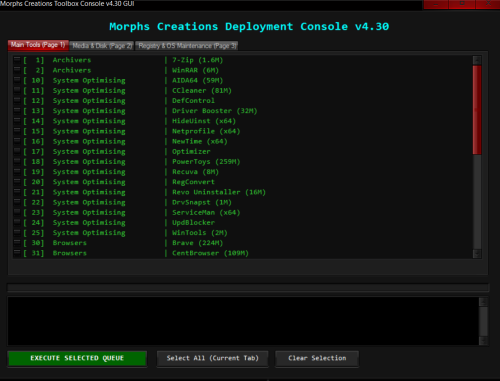Click the CCleaner (81M) text

[202, 91]
